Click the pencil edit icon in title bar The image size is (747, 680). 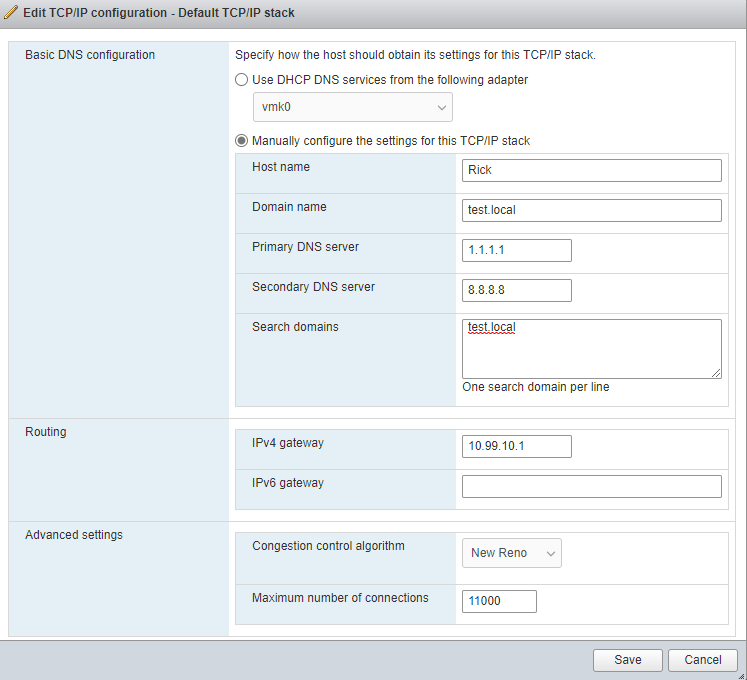[x=11, y=13]
